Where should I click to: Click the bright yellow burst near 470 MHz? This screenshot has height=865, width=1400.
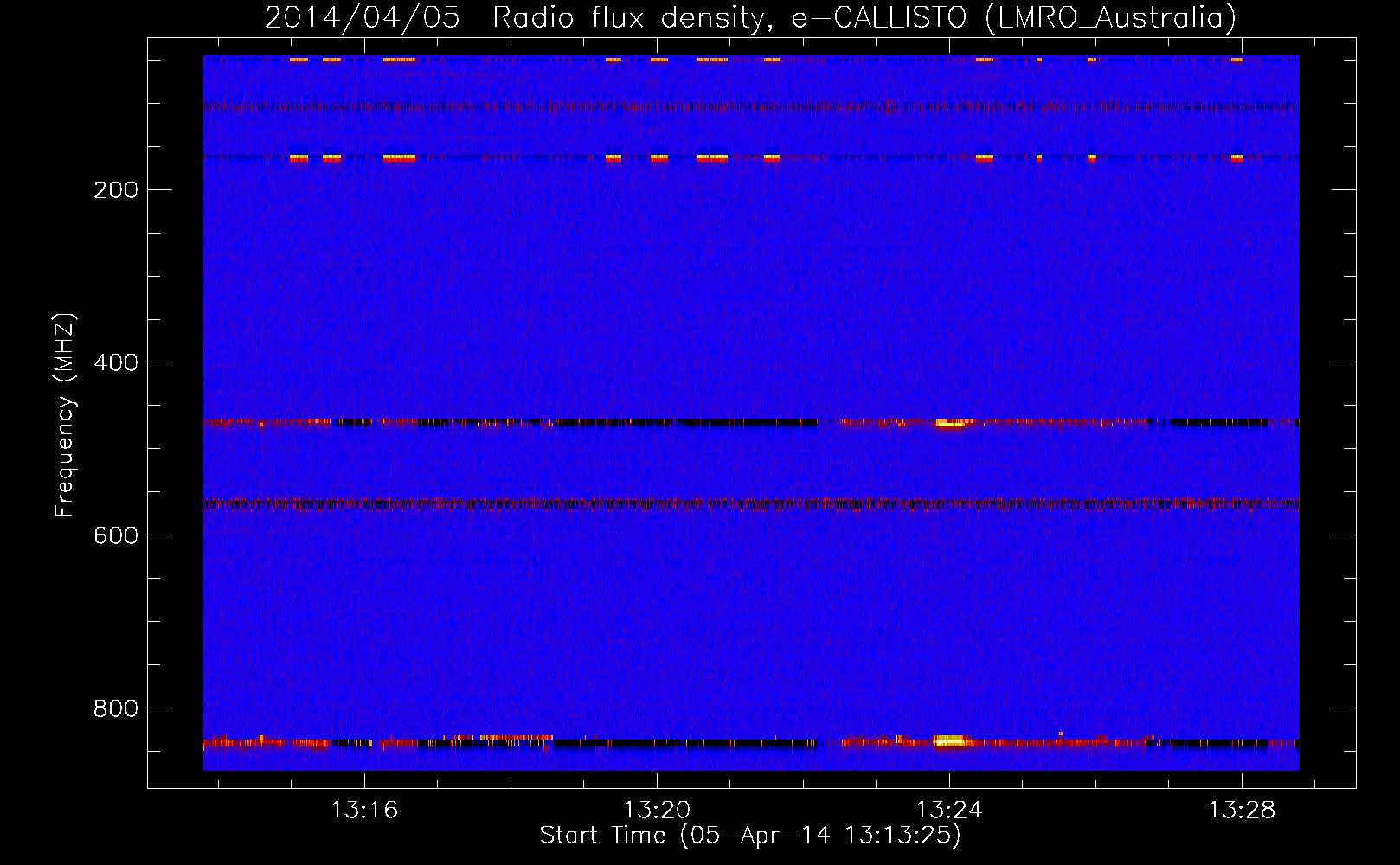[950, 423]
